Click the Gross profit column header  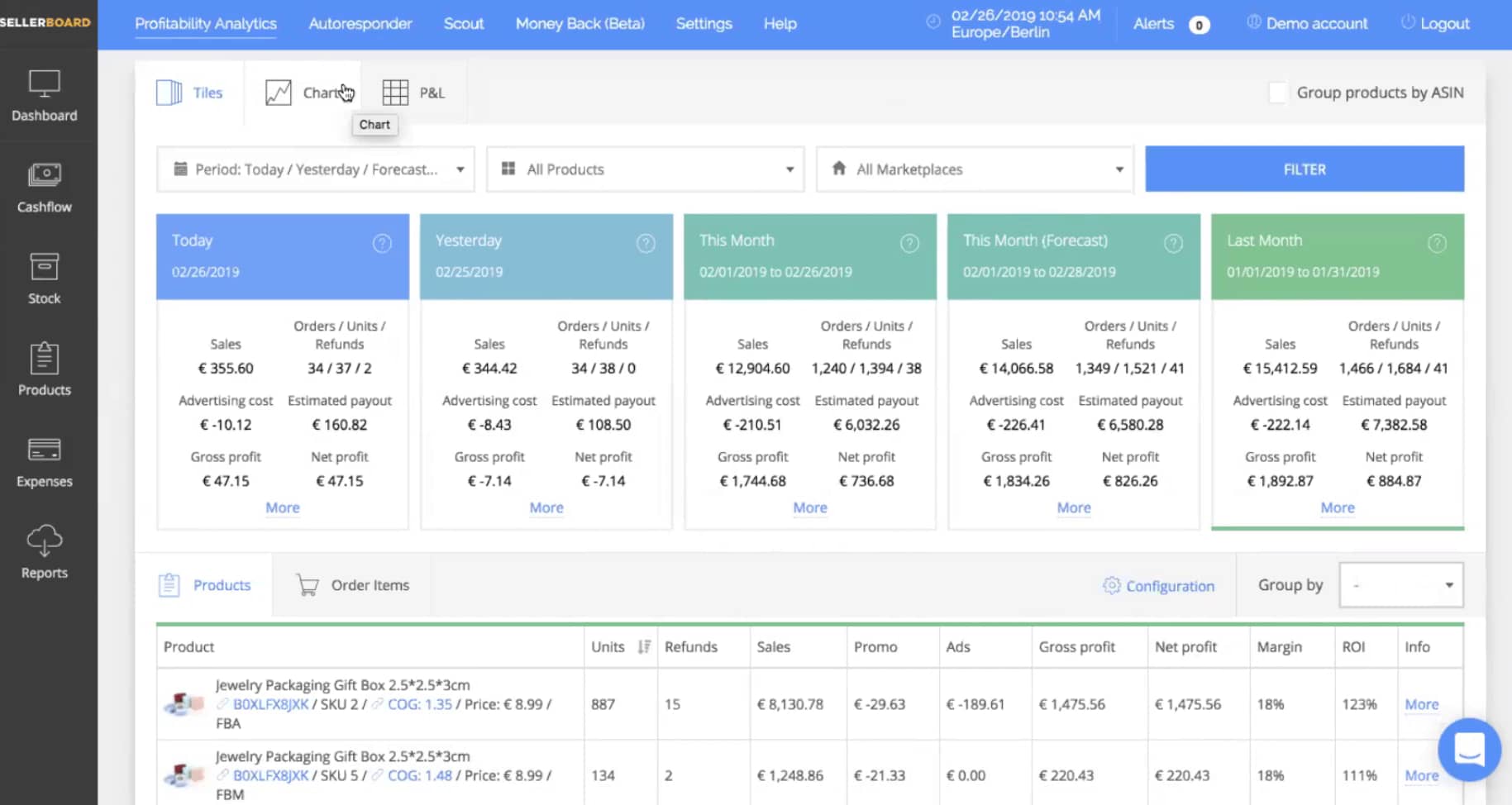point(1076,647)
